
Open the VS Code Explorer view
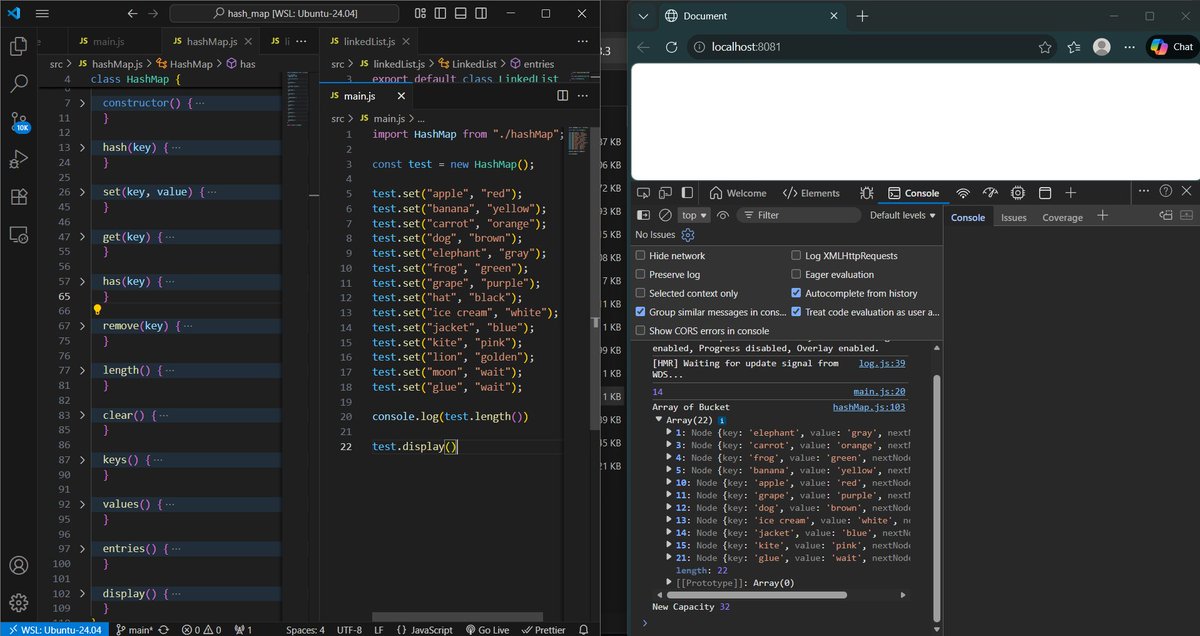[18, 46]
